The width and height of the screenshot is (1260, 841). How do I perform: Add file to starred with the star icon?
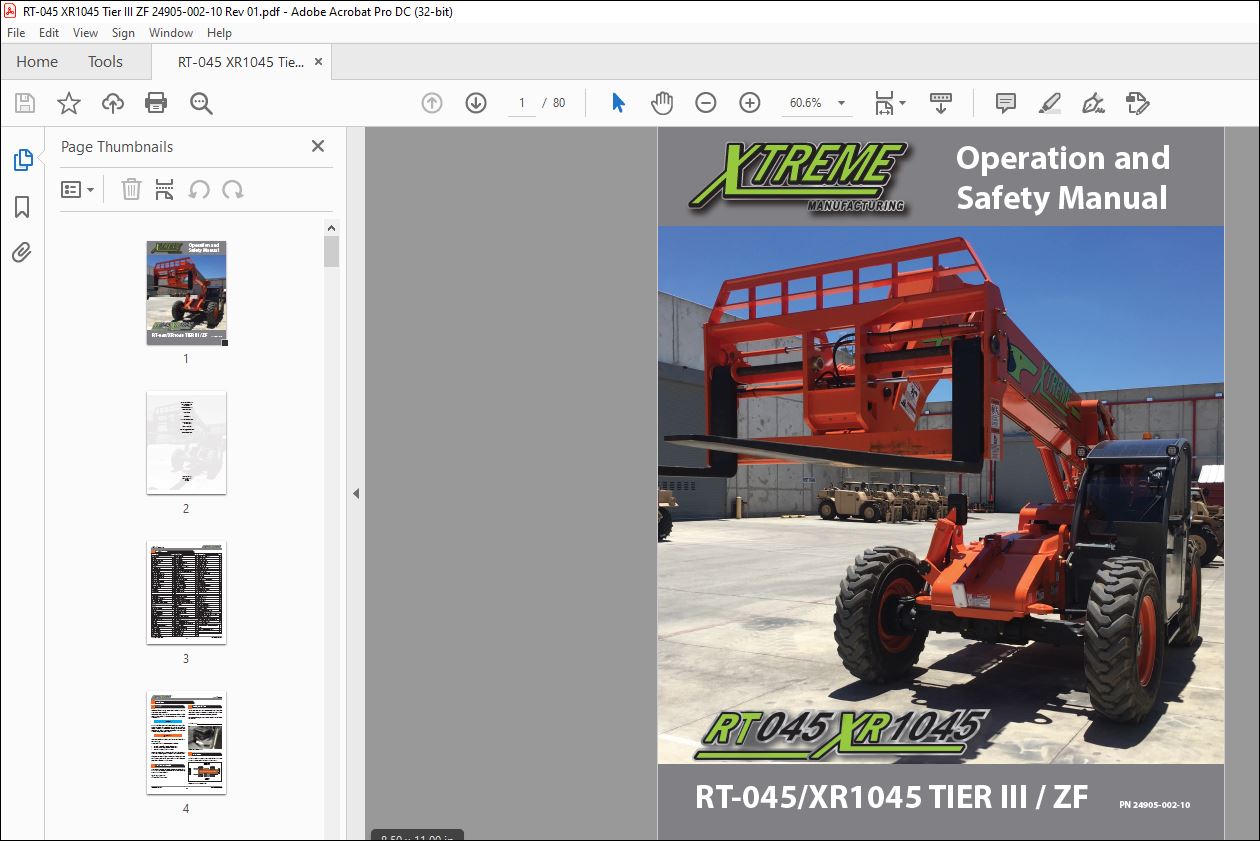69,103
